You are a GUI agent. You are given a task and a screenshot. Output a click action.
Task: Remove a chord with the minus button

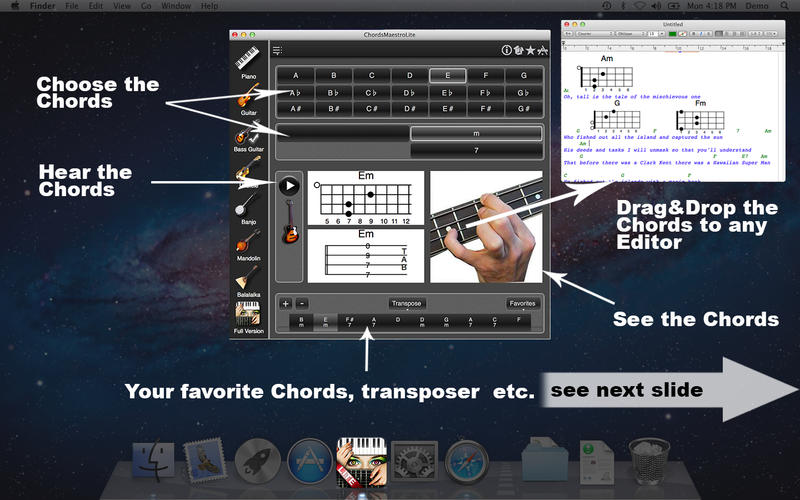coord(302,304)
